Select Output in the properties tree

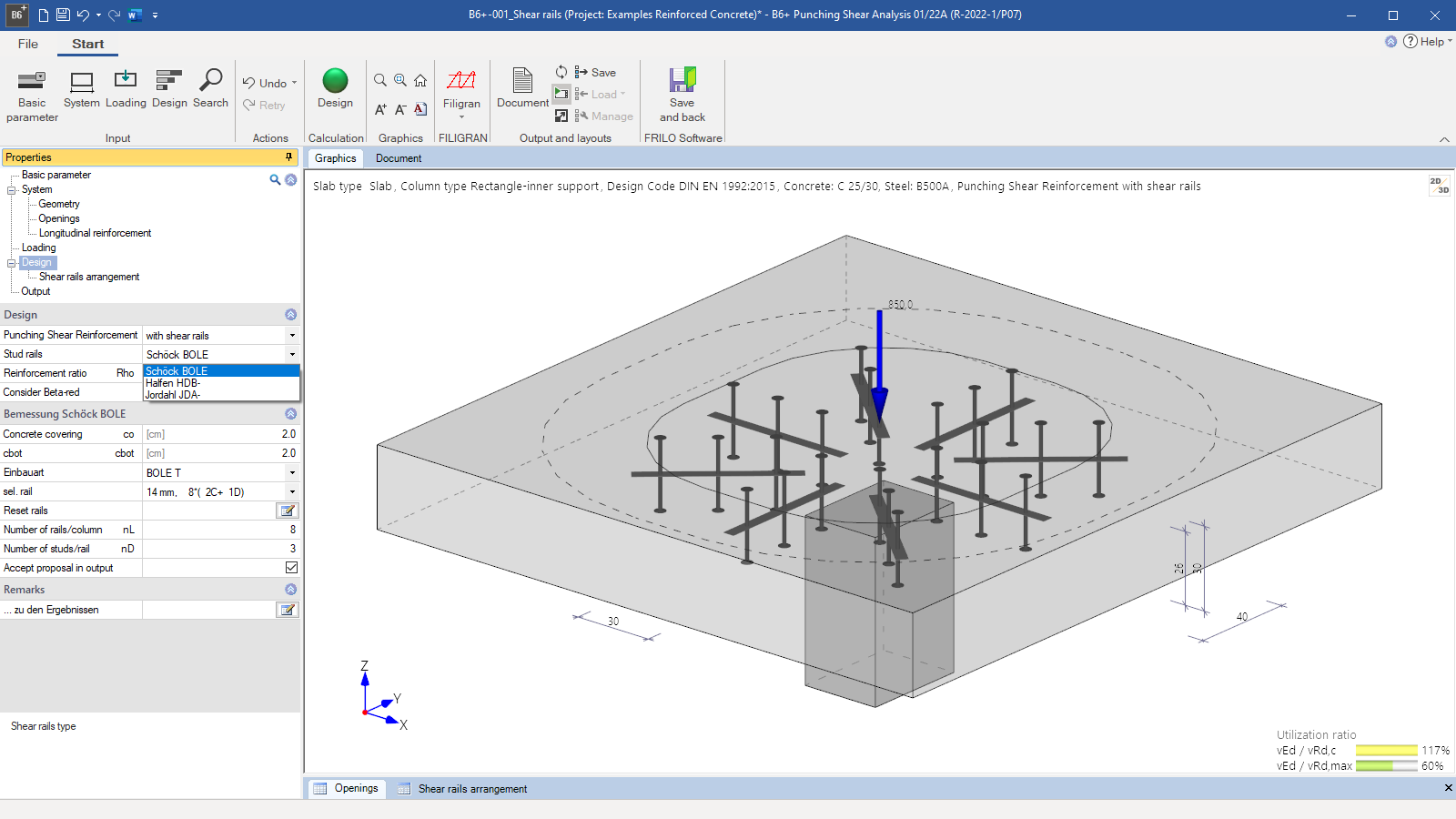pos(35,291)
